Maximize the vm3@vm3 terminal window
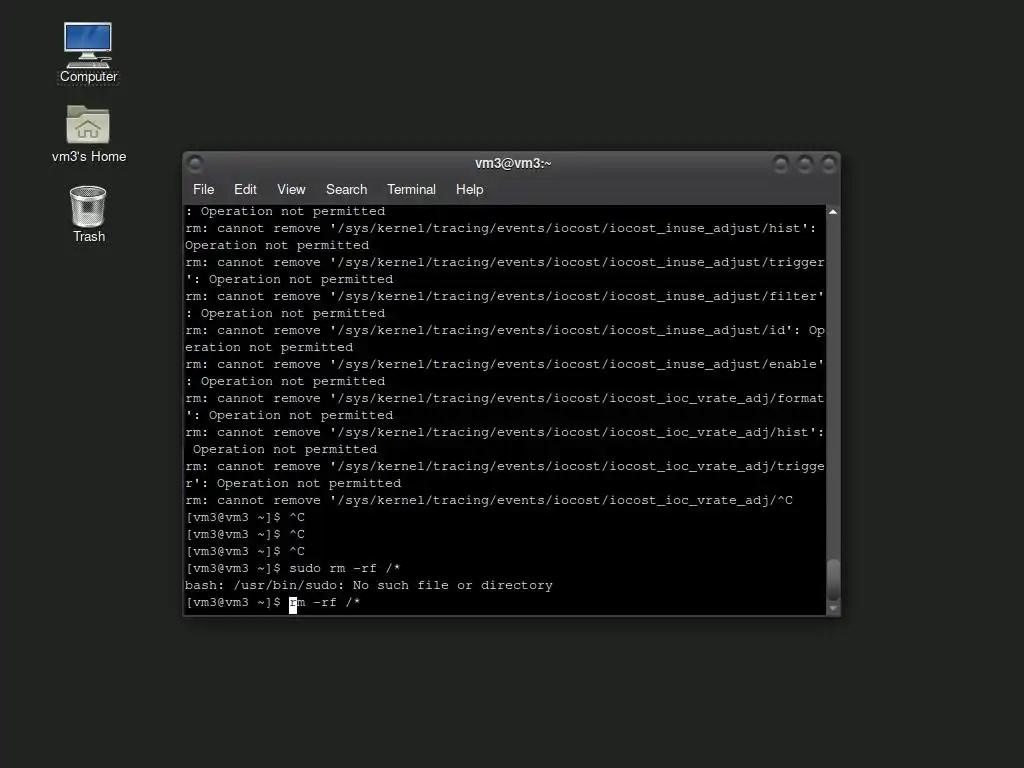1024x768 pixels. [805, 163]
